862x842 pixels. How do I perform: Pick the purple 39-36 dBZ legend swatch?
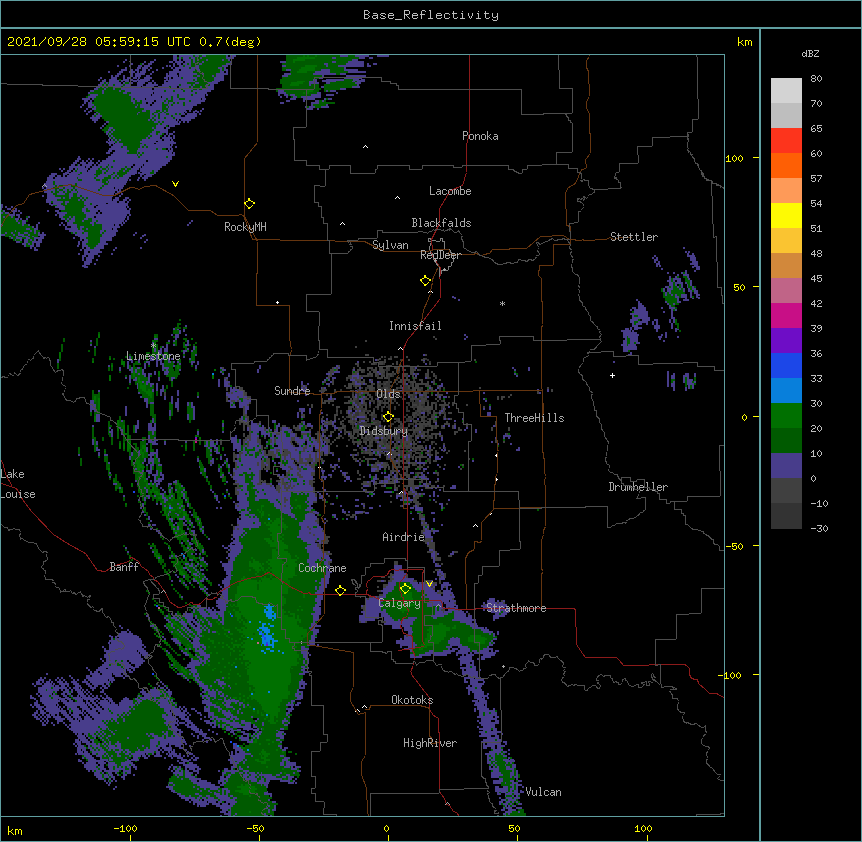[786, 340]
